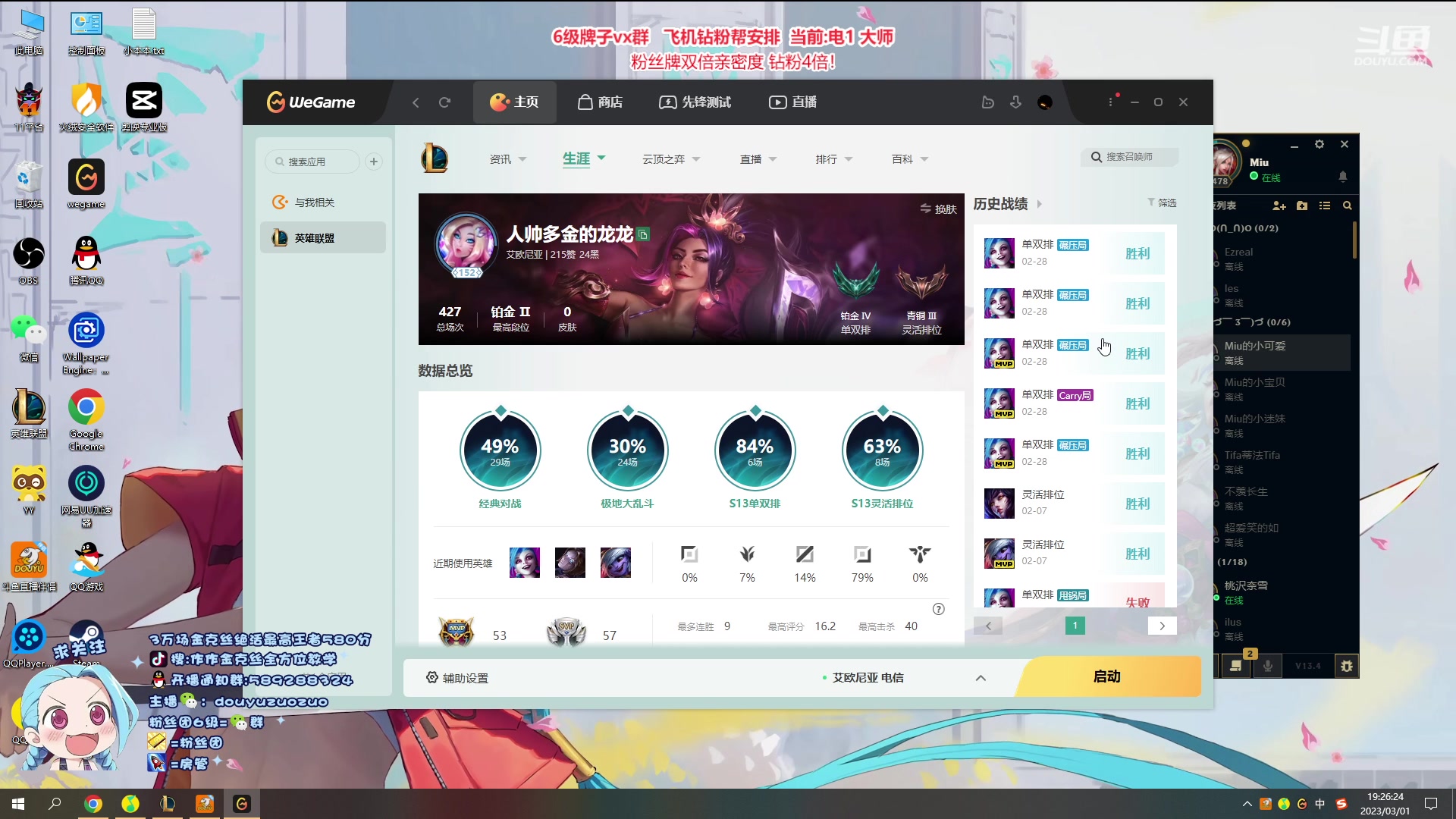Viewport: 1456px width, 819px height.
Task: Open LoL client add friend icon
Action: point(1279,206)
